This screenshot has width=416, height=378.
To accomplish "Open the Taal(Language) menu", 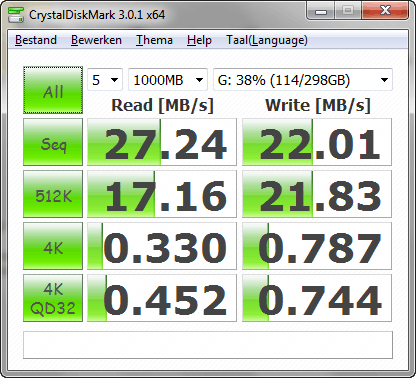I will click(x=267, y=40).
